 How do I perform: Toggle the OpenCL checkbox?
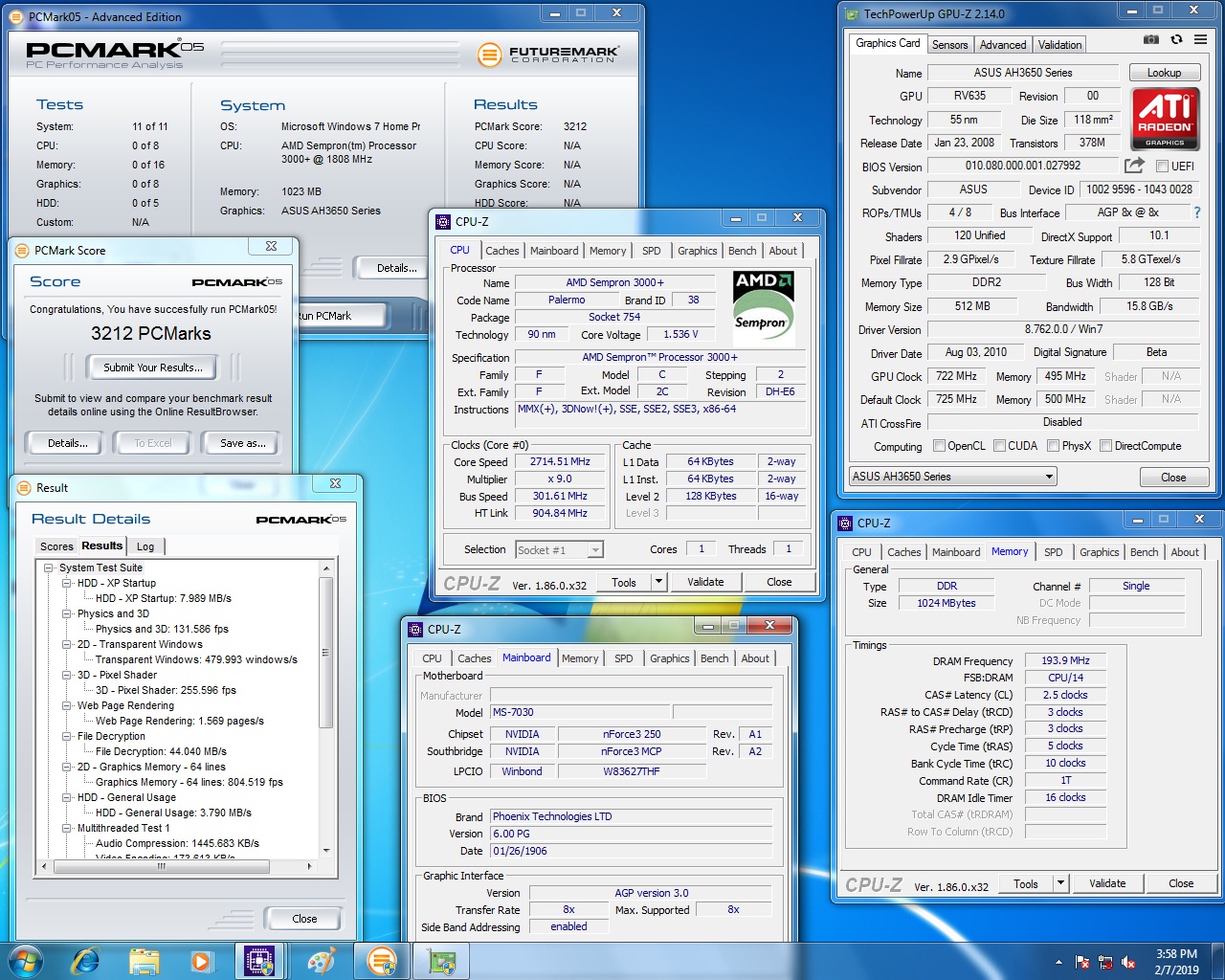[x=939, y=446]
